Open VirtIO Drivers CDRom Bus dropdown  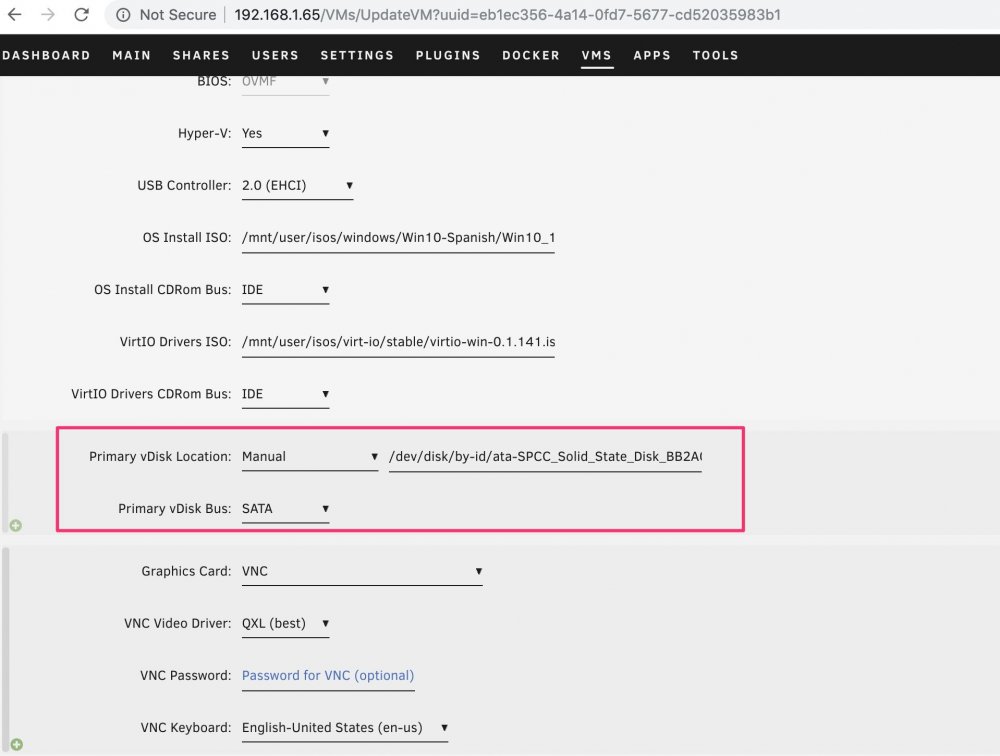tap(285, 394)
